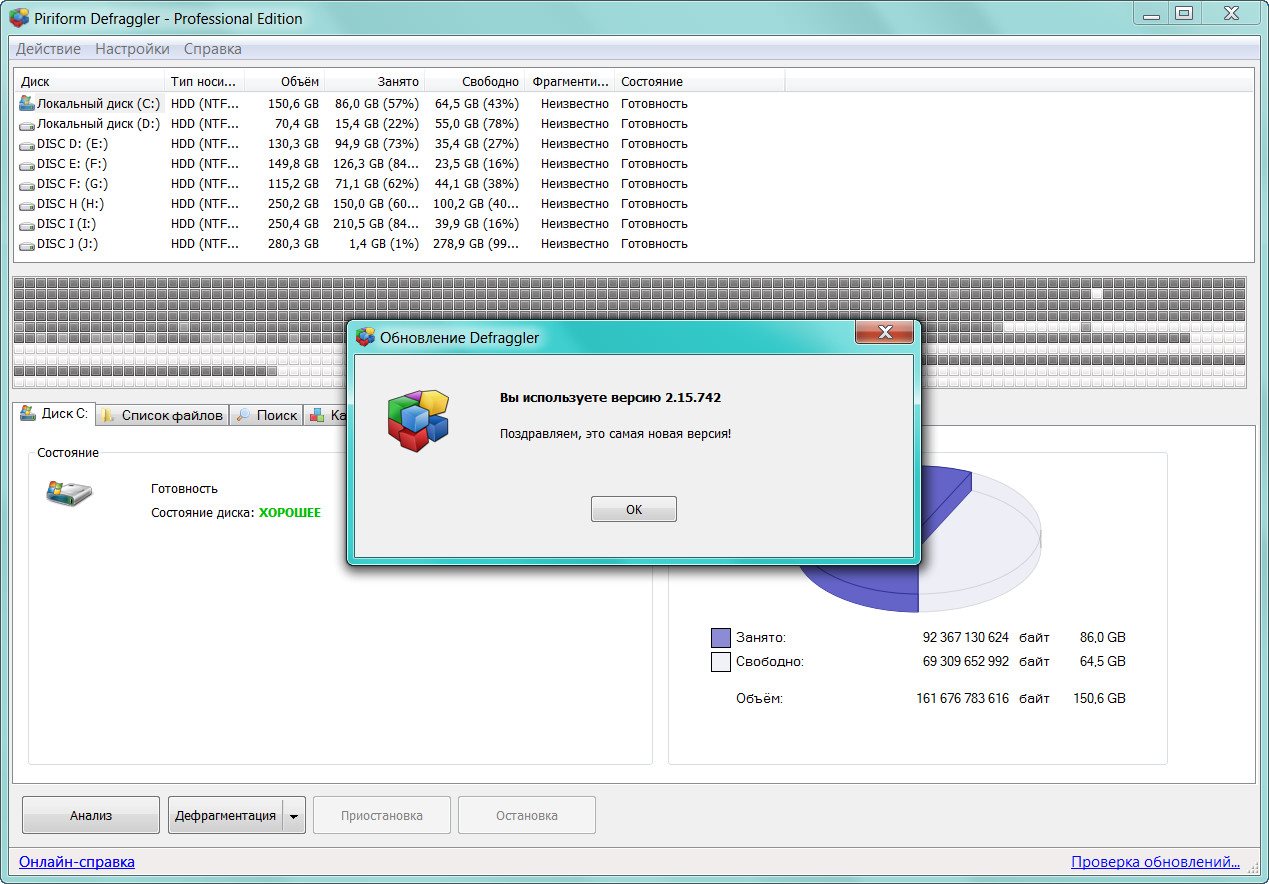Viewport: 1269px width, 884px height.
Task: Click the purple Занято legend swatch
Action: coord(721,637)
